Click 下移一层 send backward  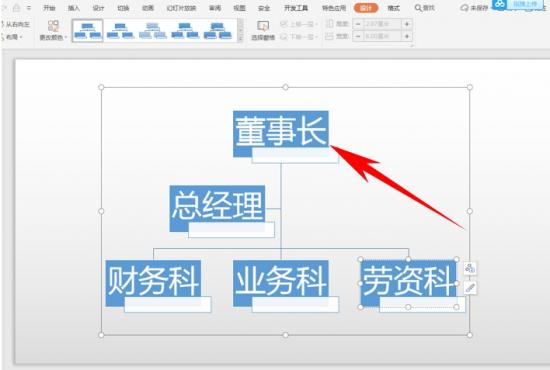(299, 36)
